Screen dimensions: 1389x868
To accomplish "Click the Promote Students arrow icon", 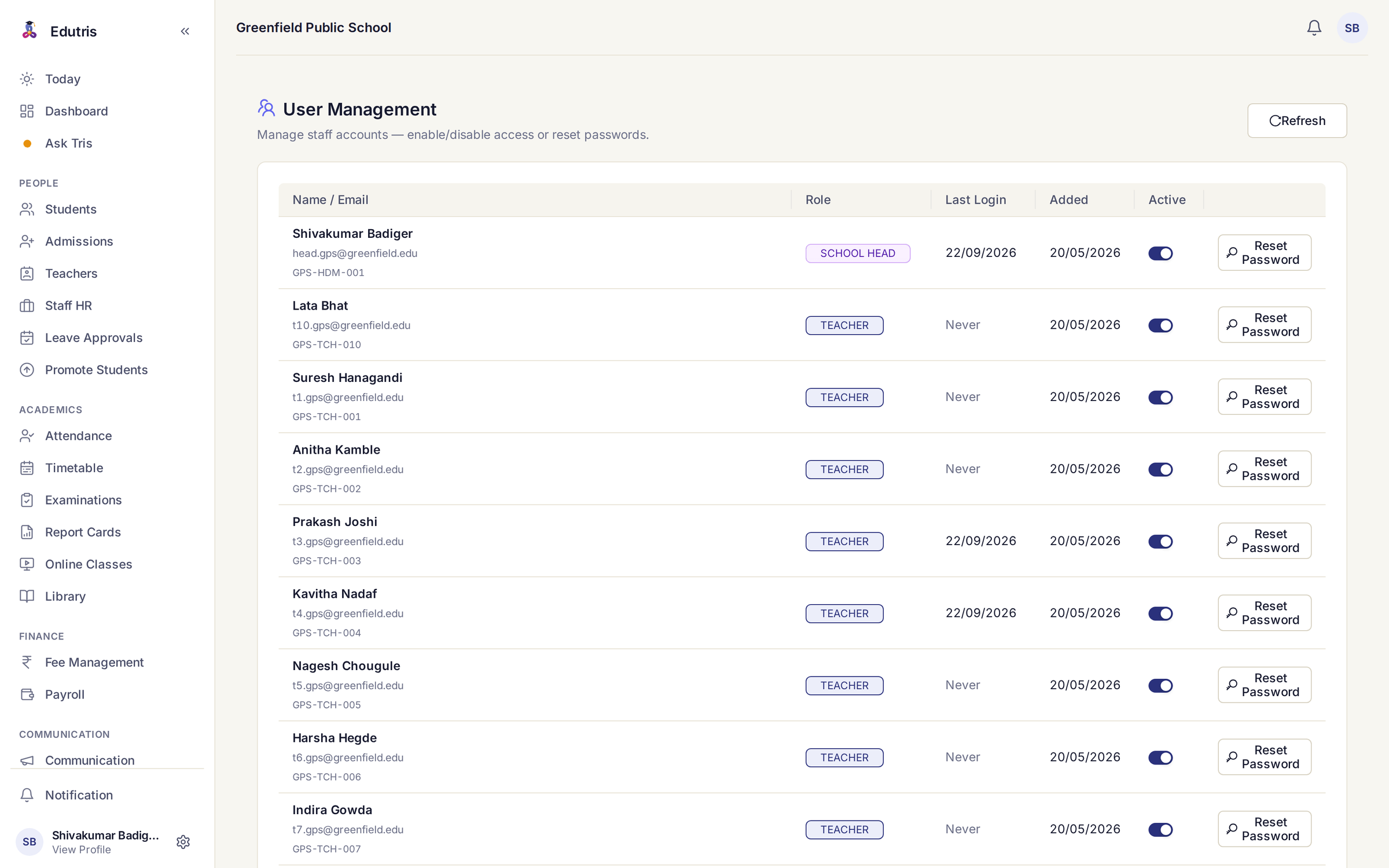I will [27, 370].
